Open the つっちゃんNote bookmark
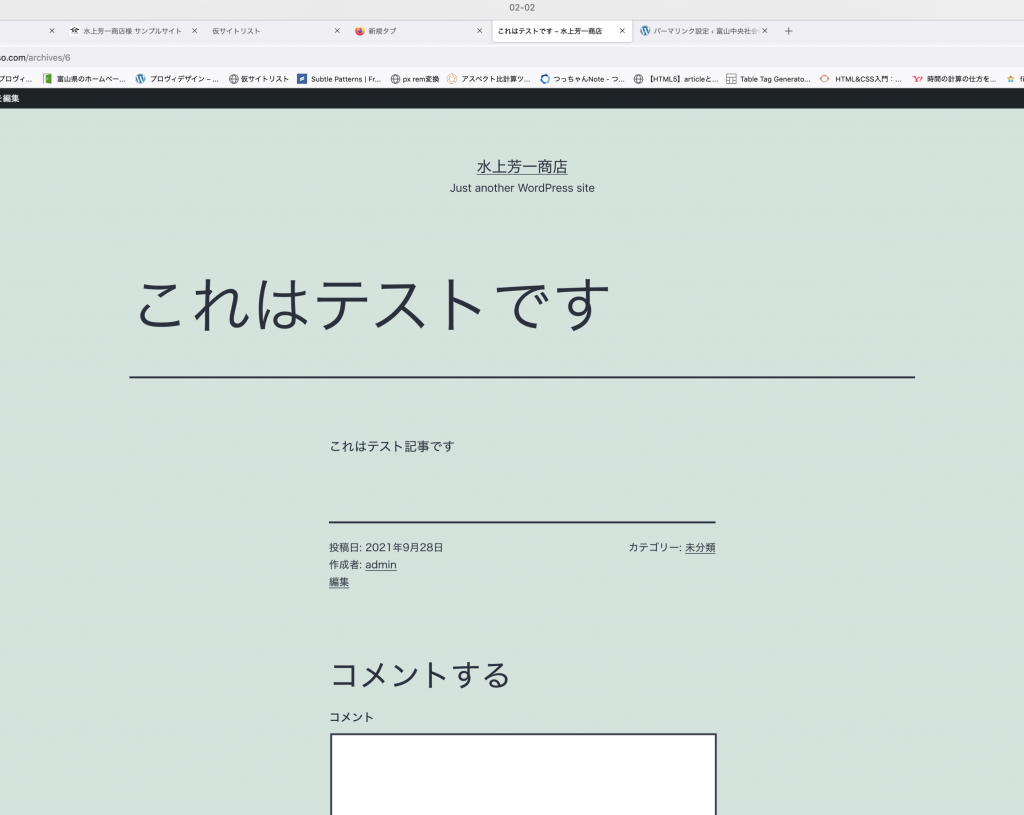The width and height of the screenshot is (1024, 815). pos(583,79)
